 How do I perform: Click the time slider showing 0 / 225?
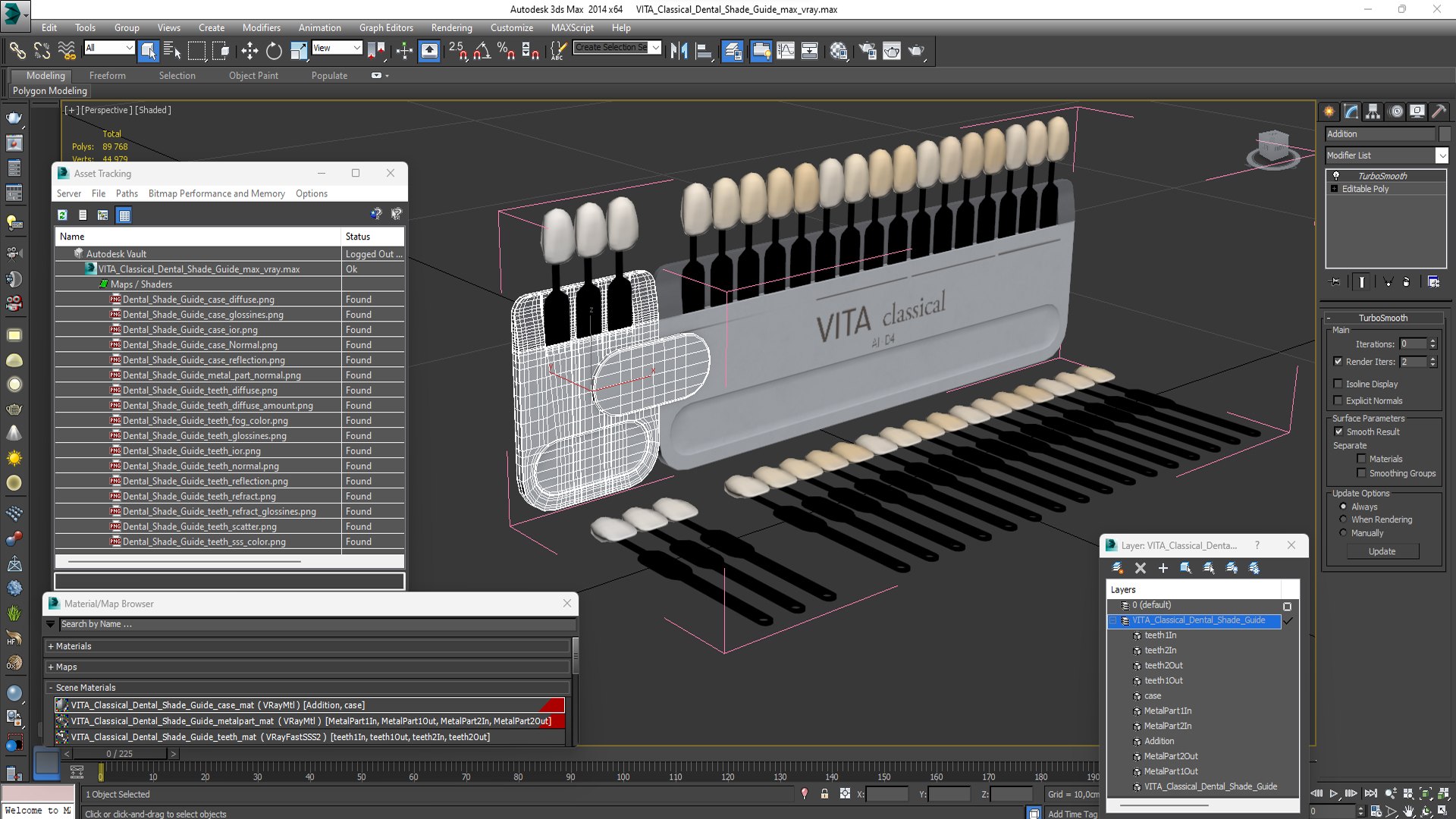[120, 754]
